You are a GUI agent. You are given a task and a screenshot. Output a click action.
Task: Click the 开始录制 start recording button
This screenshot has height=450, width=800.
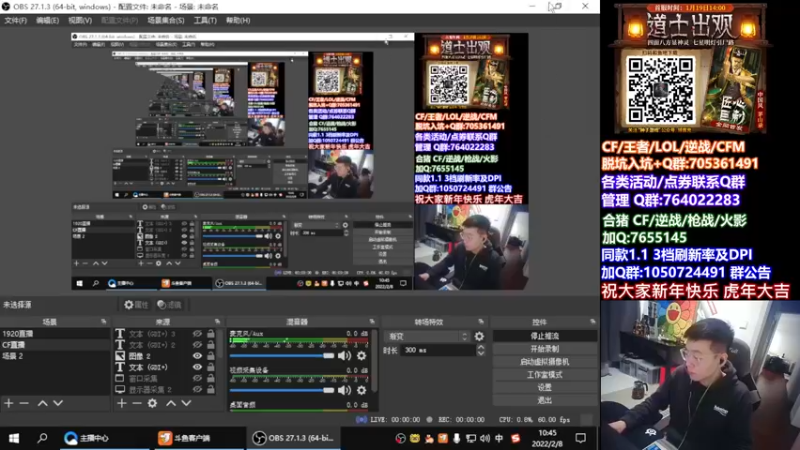click(544, 349)
